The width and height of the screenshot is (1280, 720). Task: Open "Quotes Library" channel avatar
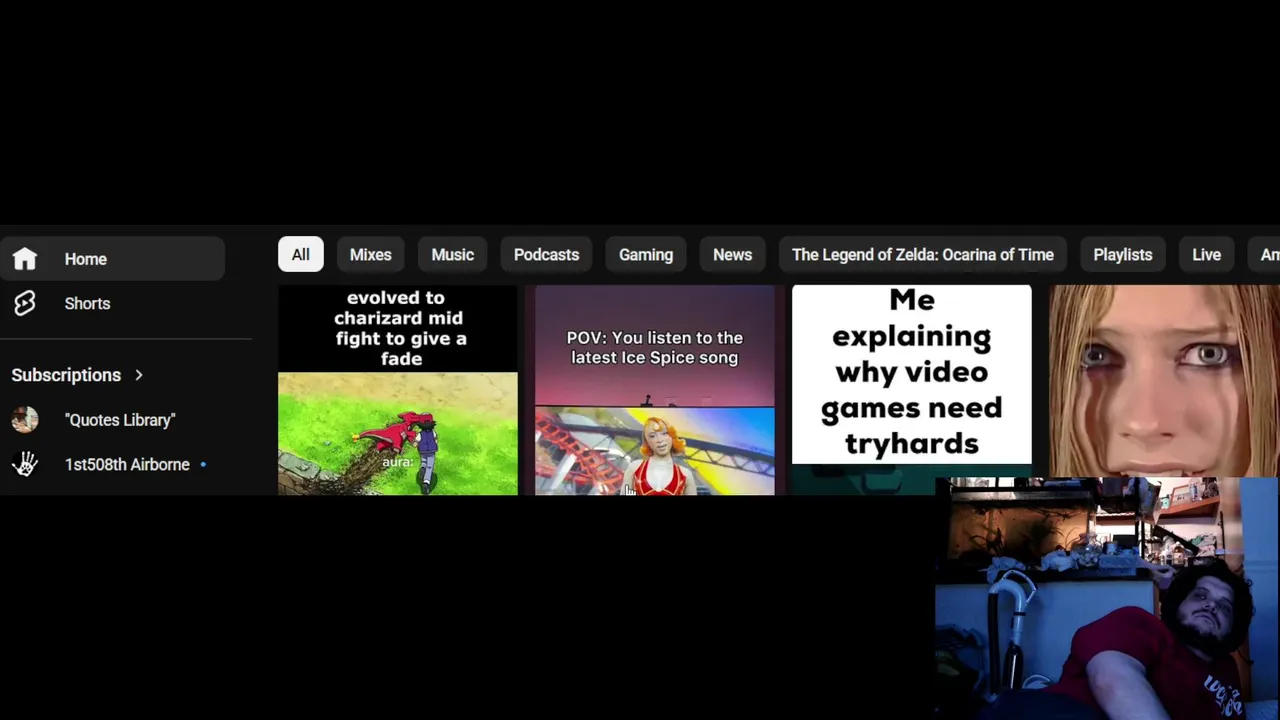point(25,420)
